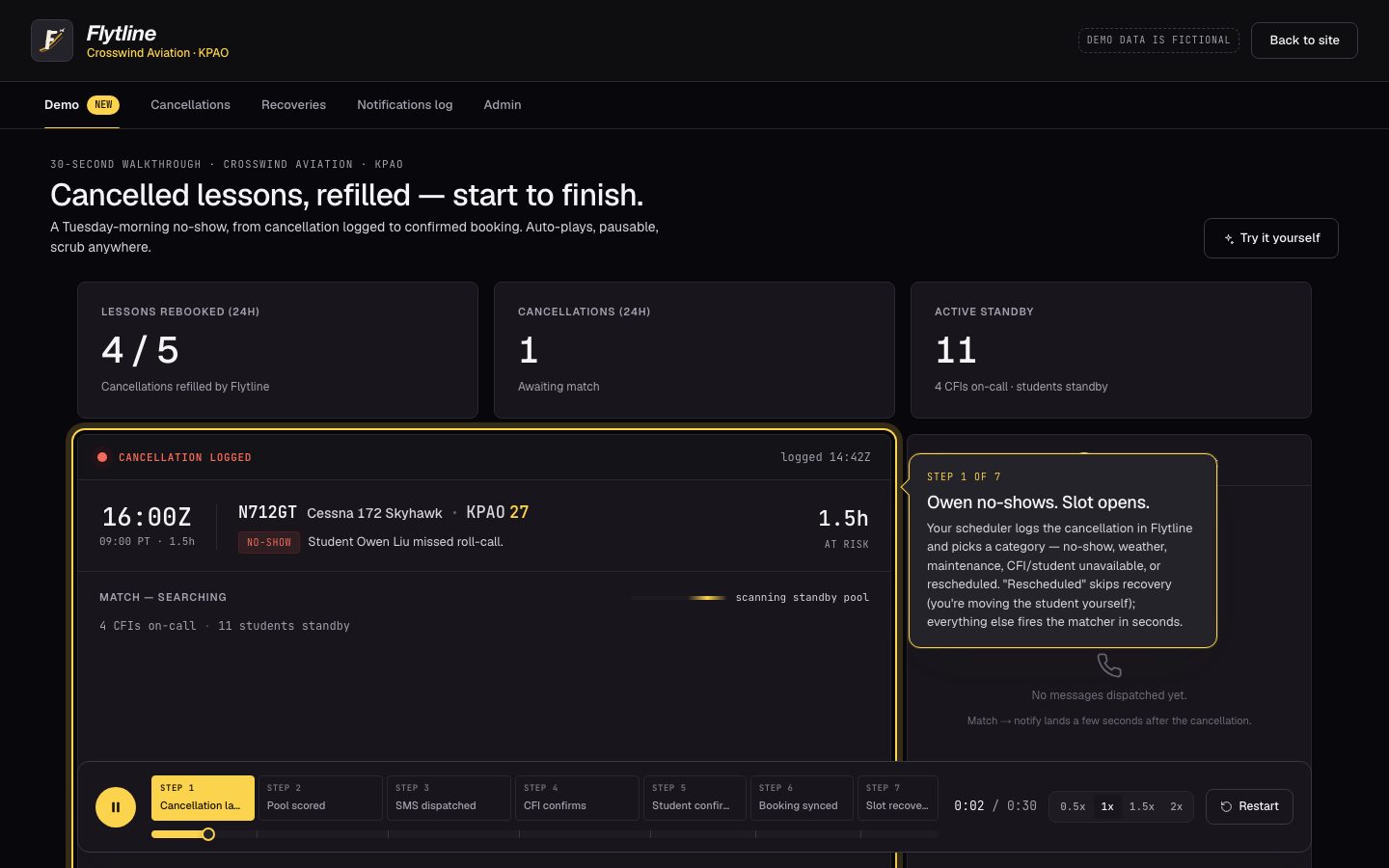Click 'Crosswind Aviation · KPAO' subtitle

click(157, 53)
